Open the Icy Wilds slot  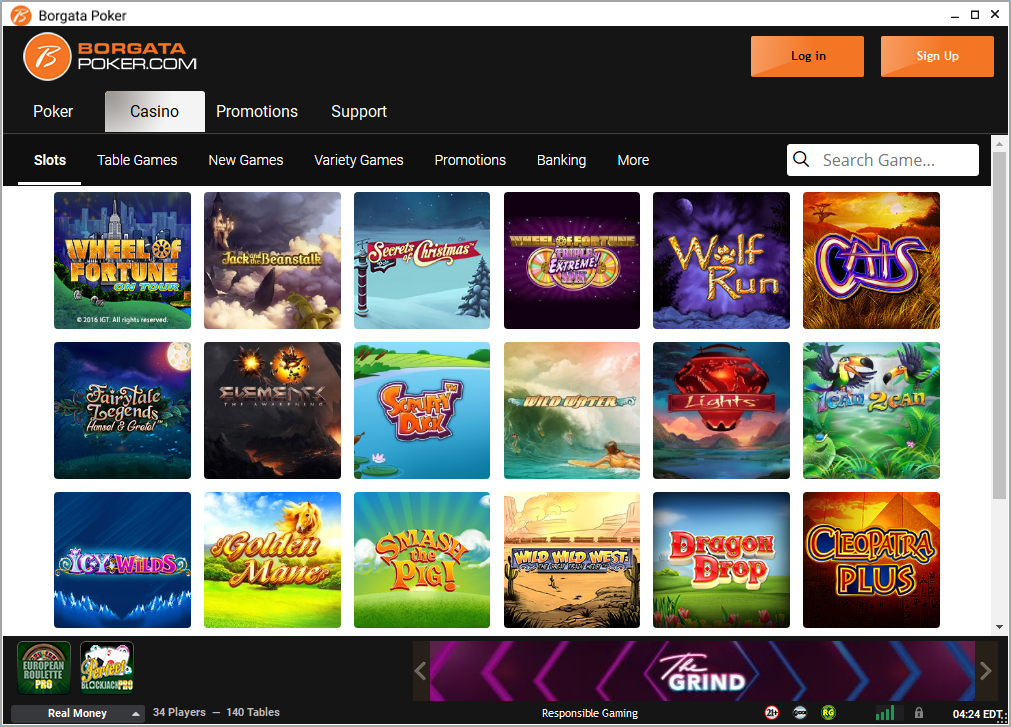point(123,560)
